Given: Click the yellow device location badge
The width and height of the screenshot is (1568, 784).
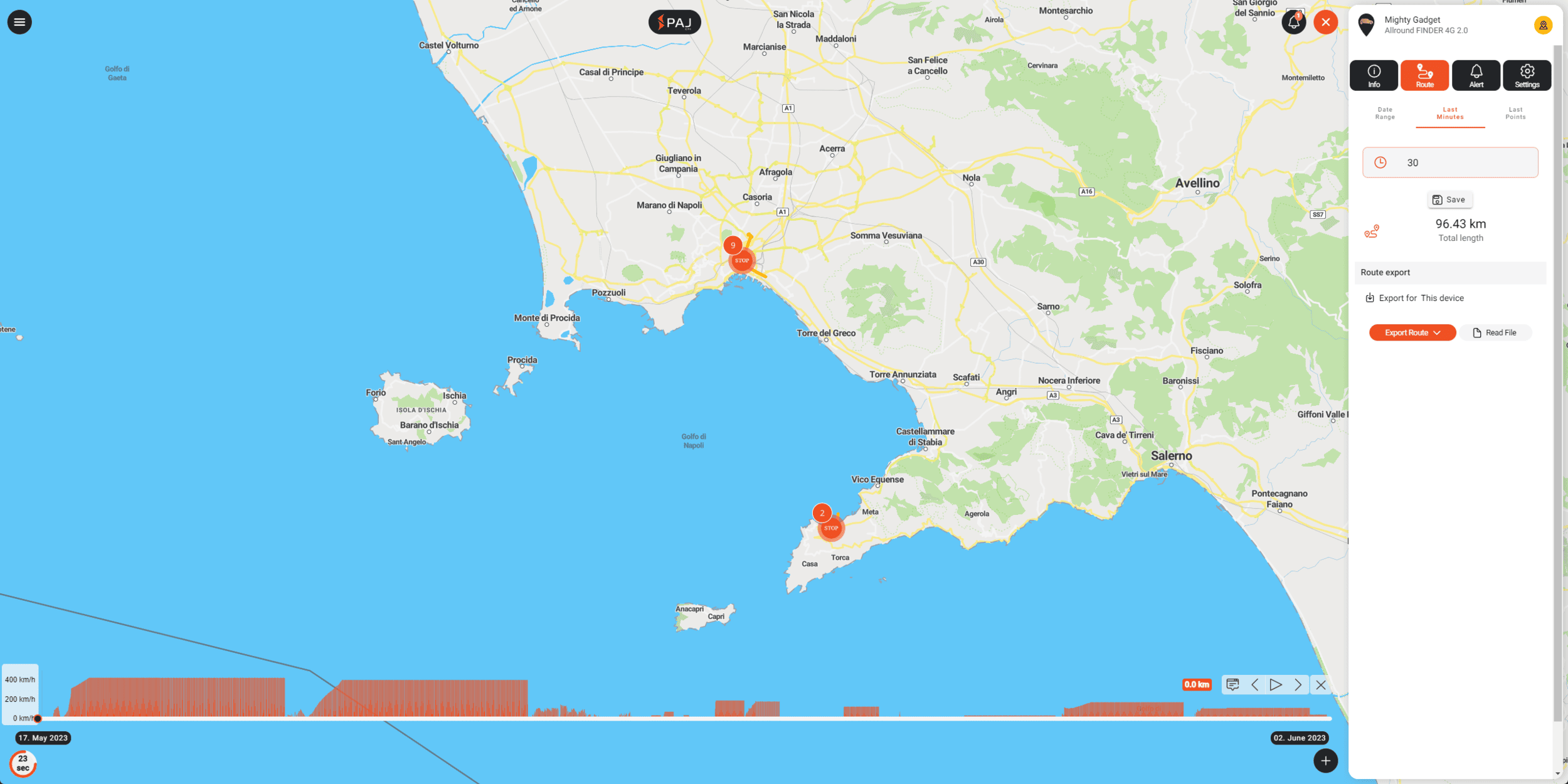Looking at the screenshot, I should pyautogui.click(x=1543, y=25).
